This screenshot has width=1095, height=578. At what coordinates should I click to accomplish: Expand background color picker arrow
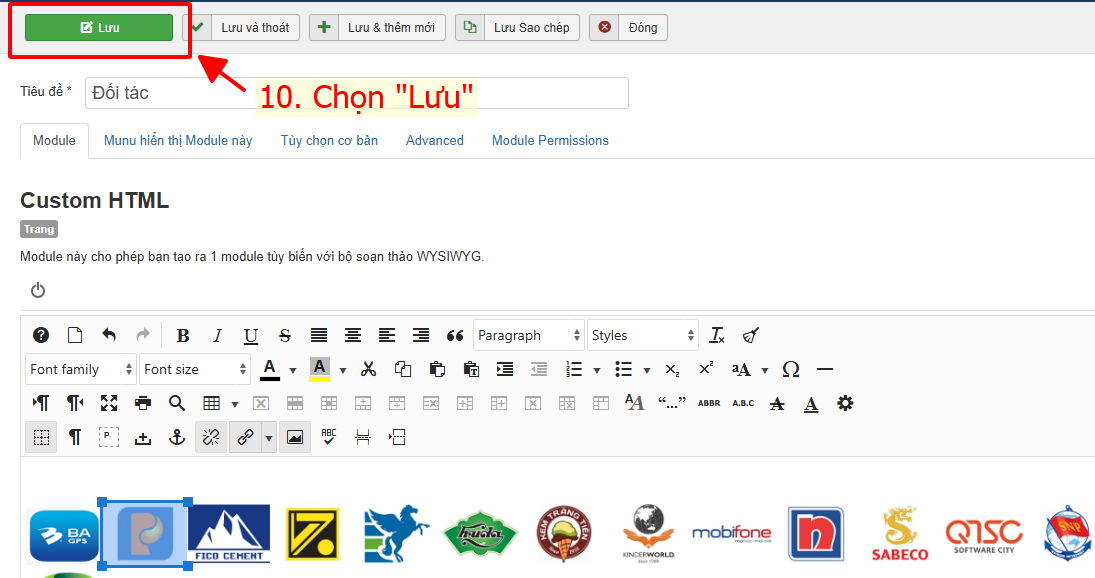[343, 370]
